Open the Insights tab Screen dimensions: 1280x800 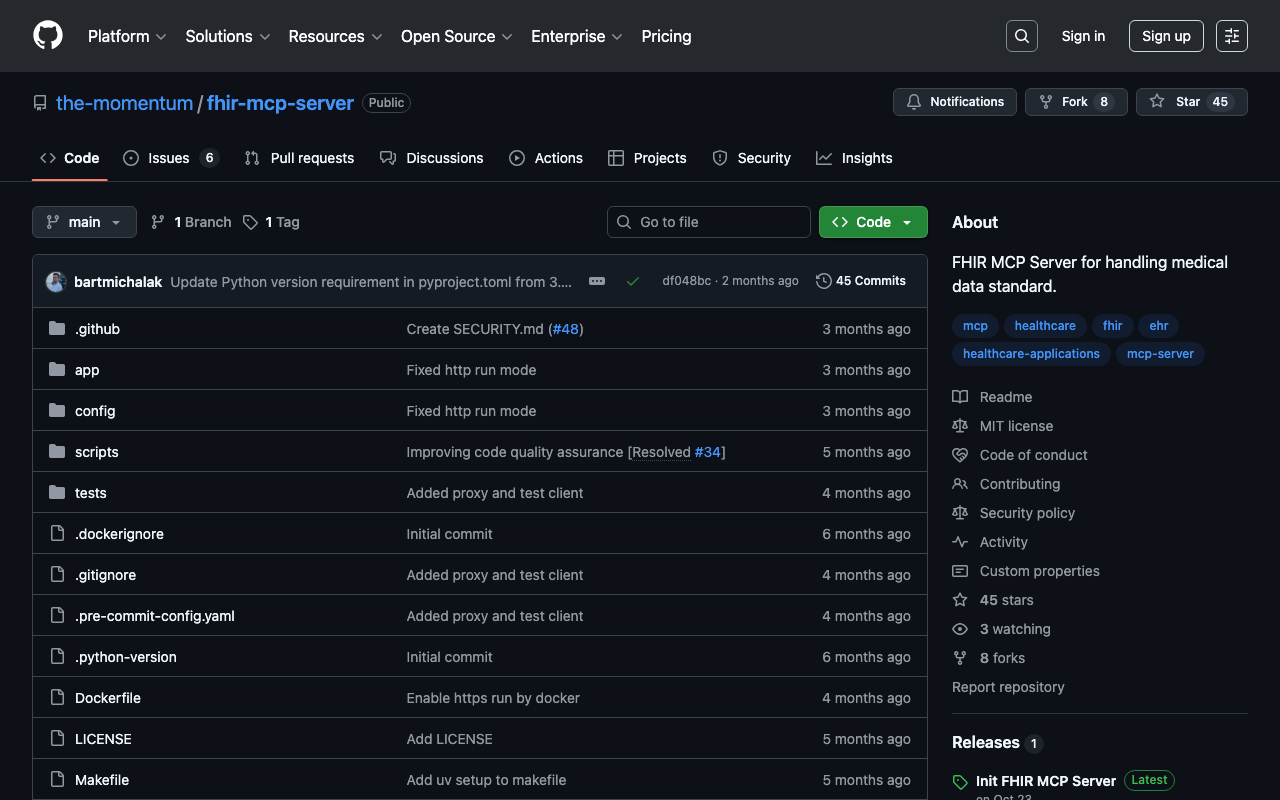pos(854,158)
